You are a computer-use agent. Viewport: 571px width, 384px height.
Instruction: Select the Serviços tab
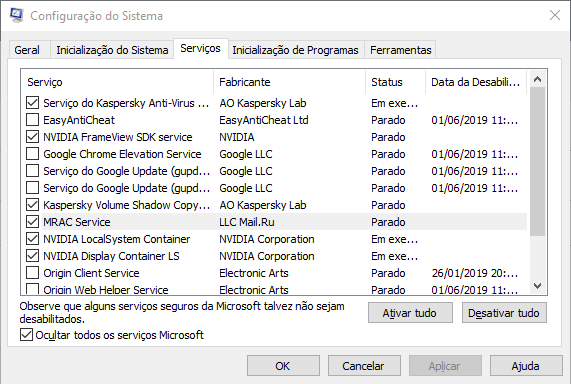201,48
